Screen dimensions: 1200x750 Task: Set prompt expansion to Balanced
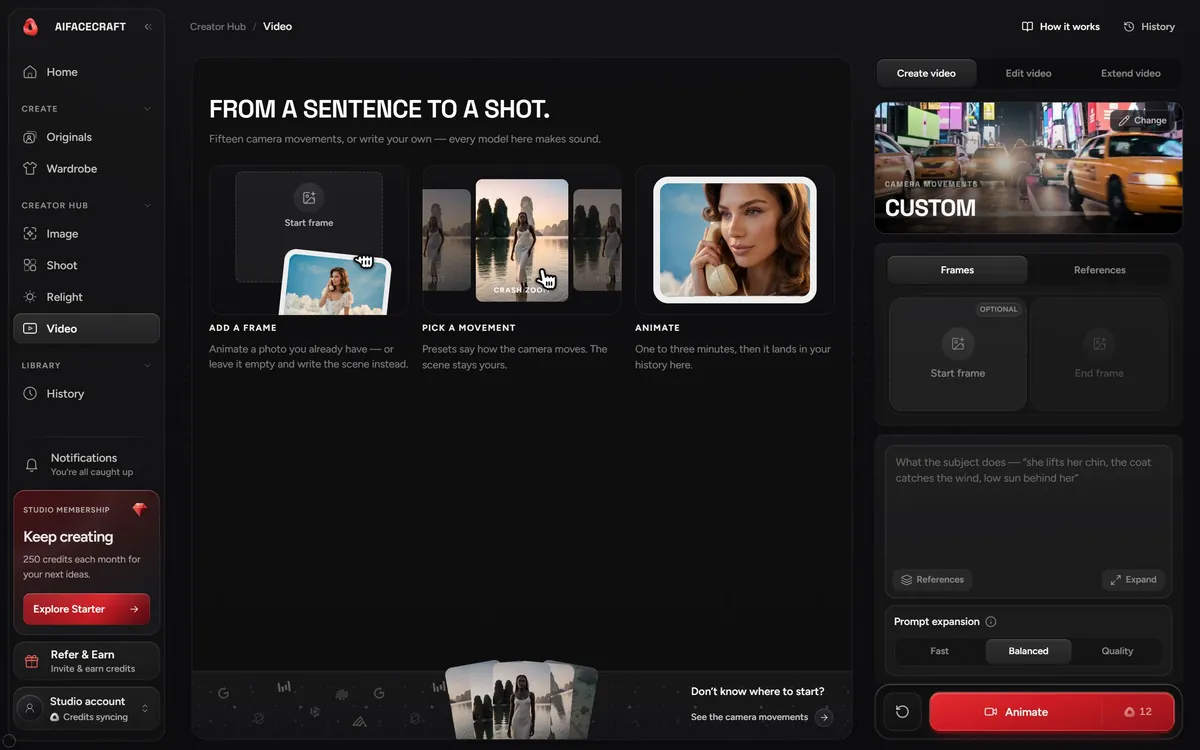click(x=1028, y=651)
